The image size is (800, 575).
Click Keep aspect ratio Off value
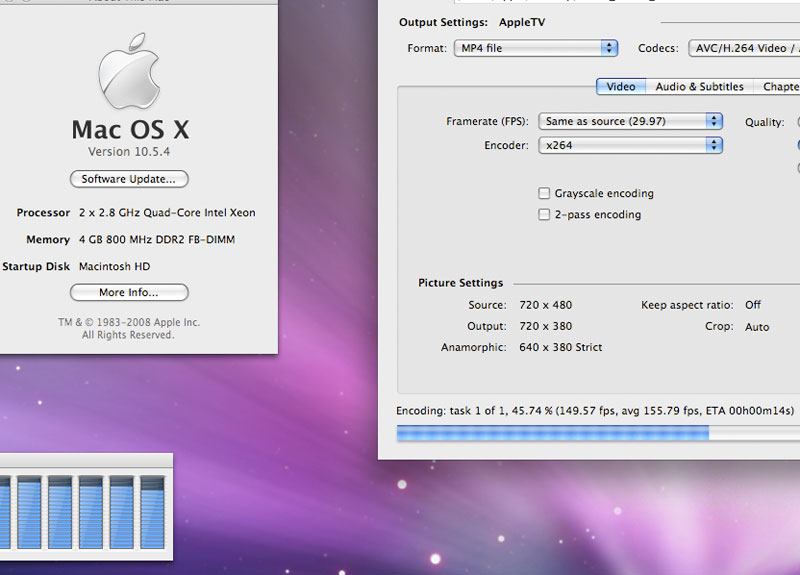click(x=753, y=305)
